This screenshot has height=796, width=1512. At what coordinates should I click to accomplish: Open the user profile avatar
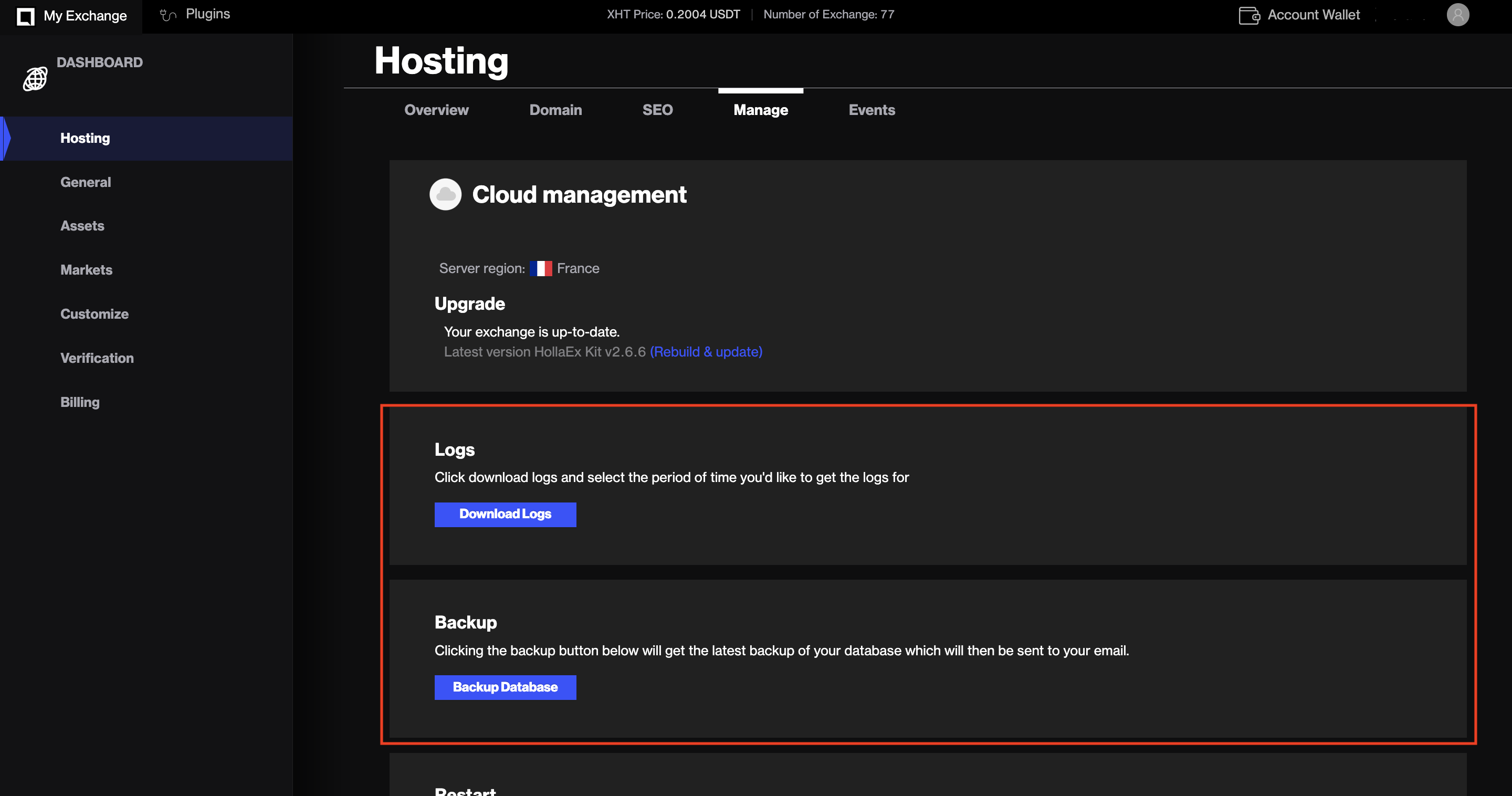pos(1457,15)
